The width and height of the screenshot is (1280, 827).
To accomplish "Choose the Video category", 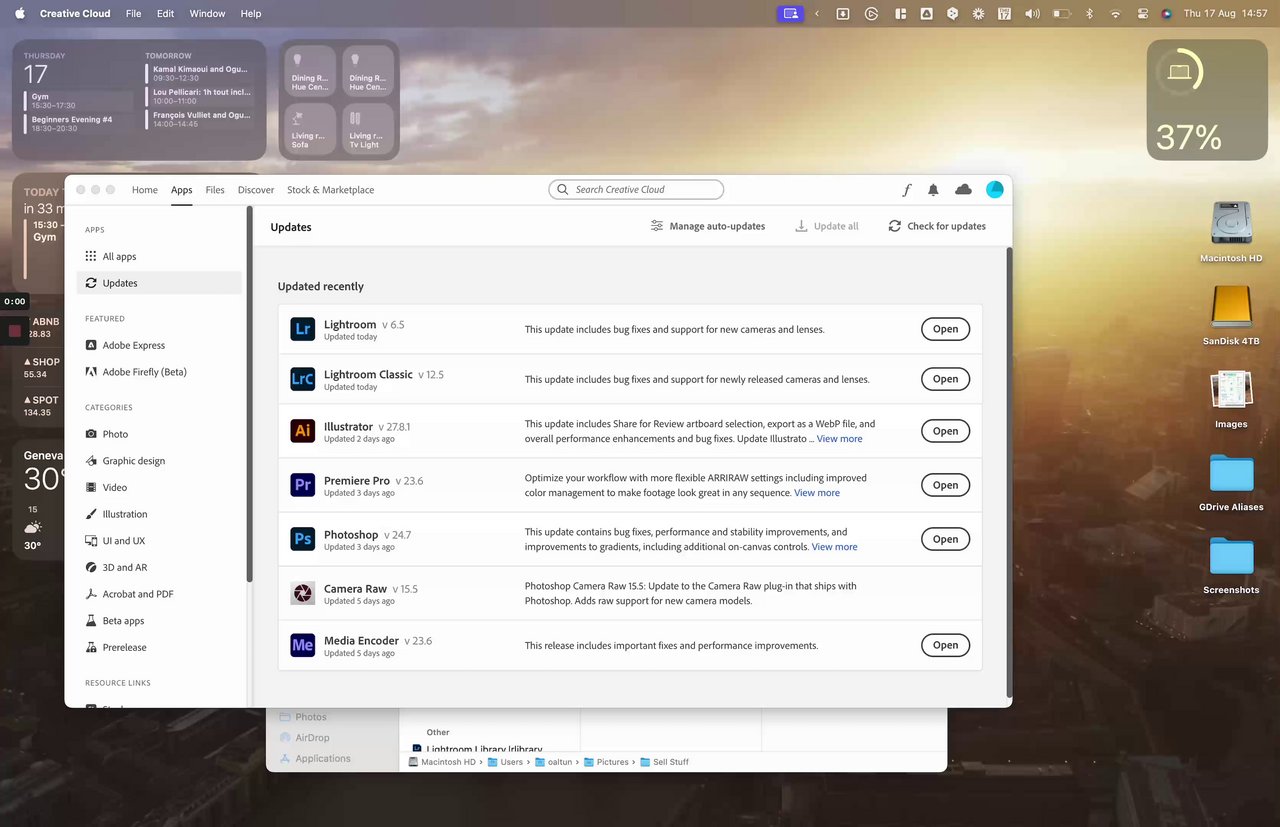I will coord(159,488).
